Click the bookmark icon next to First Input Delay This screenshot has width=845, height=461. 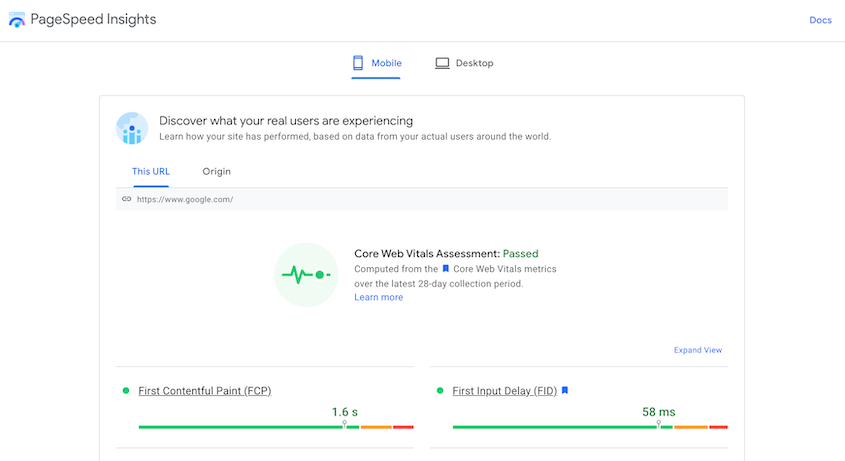pyautogui.click(x=565, y=390)
